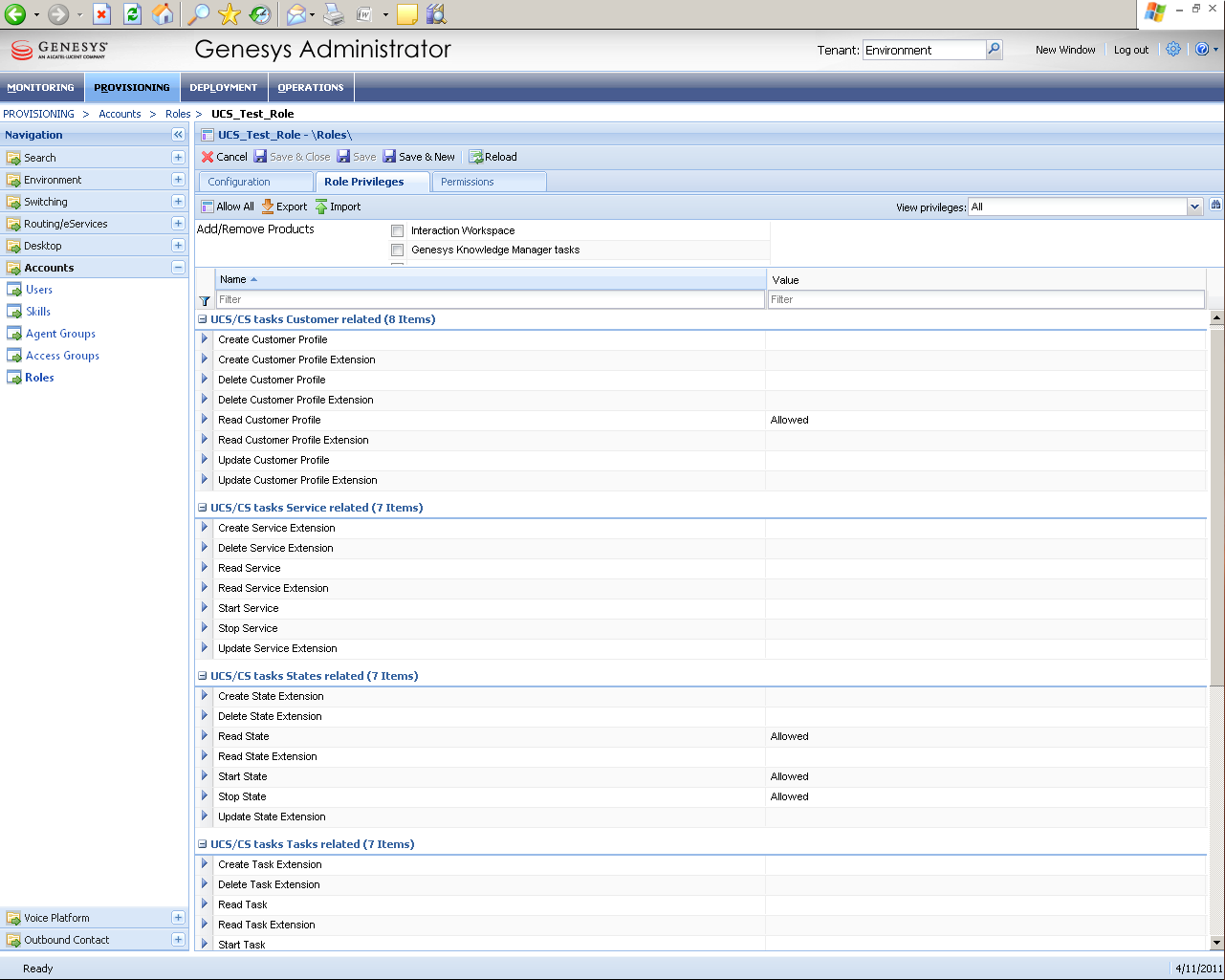Screen dimensions: 1225x980
Task: Click the Log out link
Action: pyautogui.click(x=1130, y=50)
